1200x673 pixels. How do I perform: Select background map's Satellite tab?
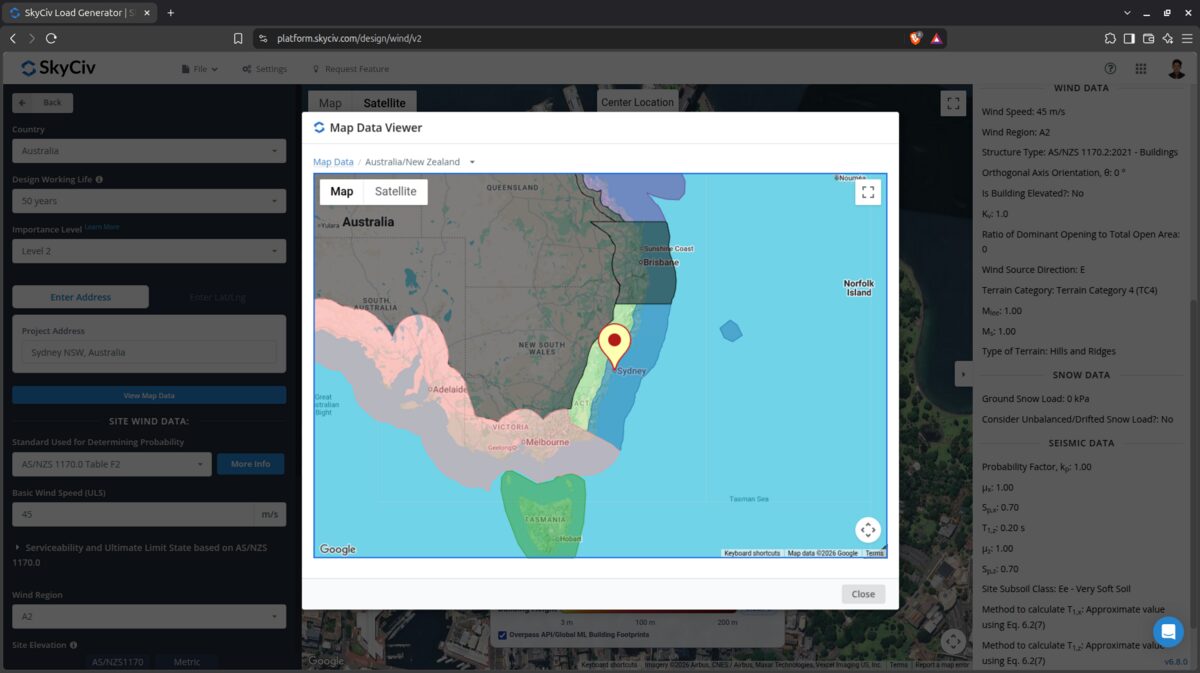(384, 103)
